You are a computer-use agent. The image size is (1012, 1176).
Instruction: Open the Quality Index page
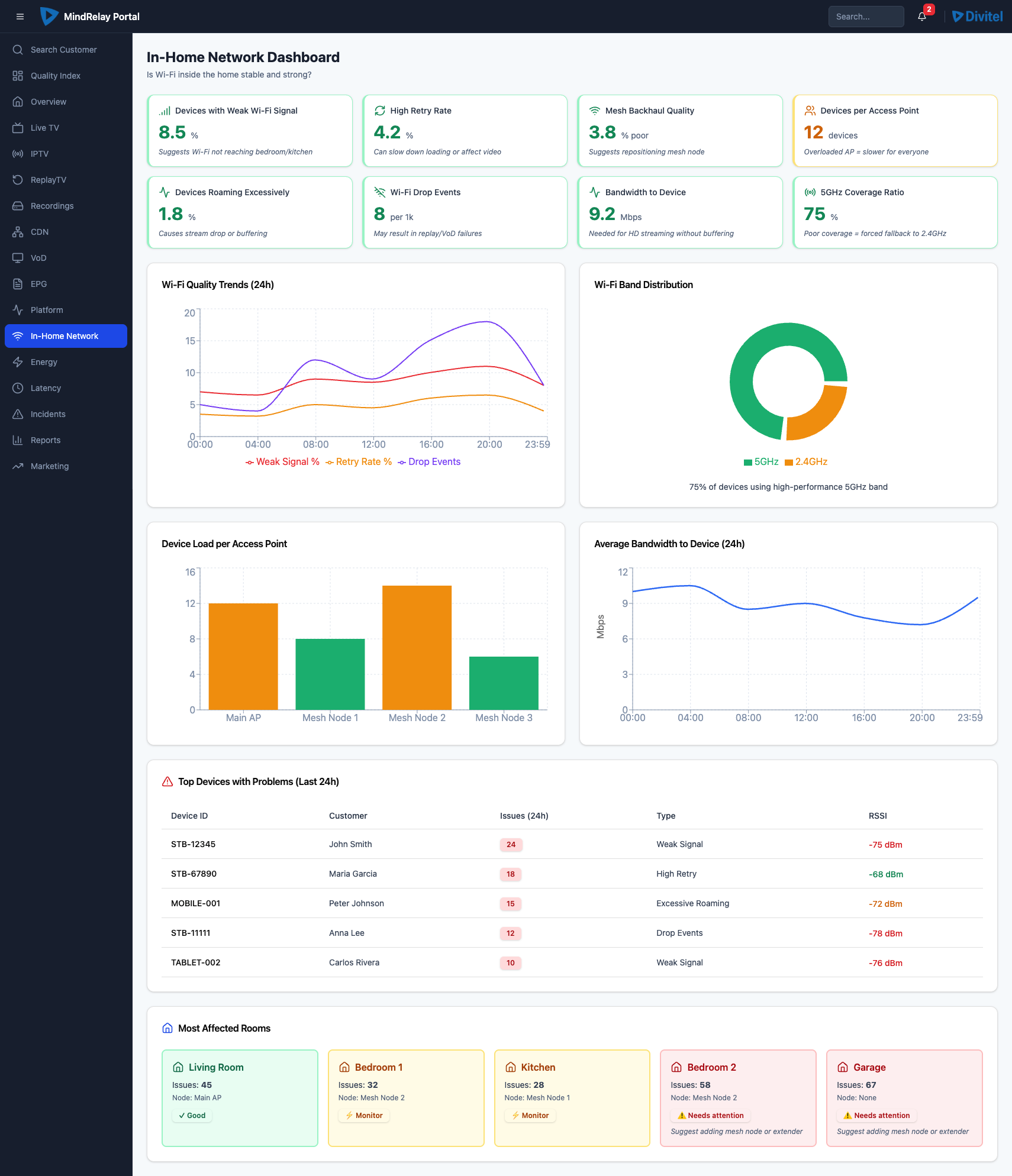click(56, 76)
